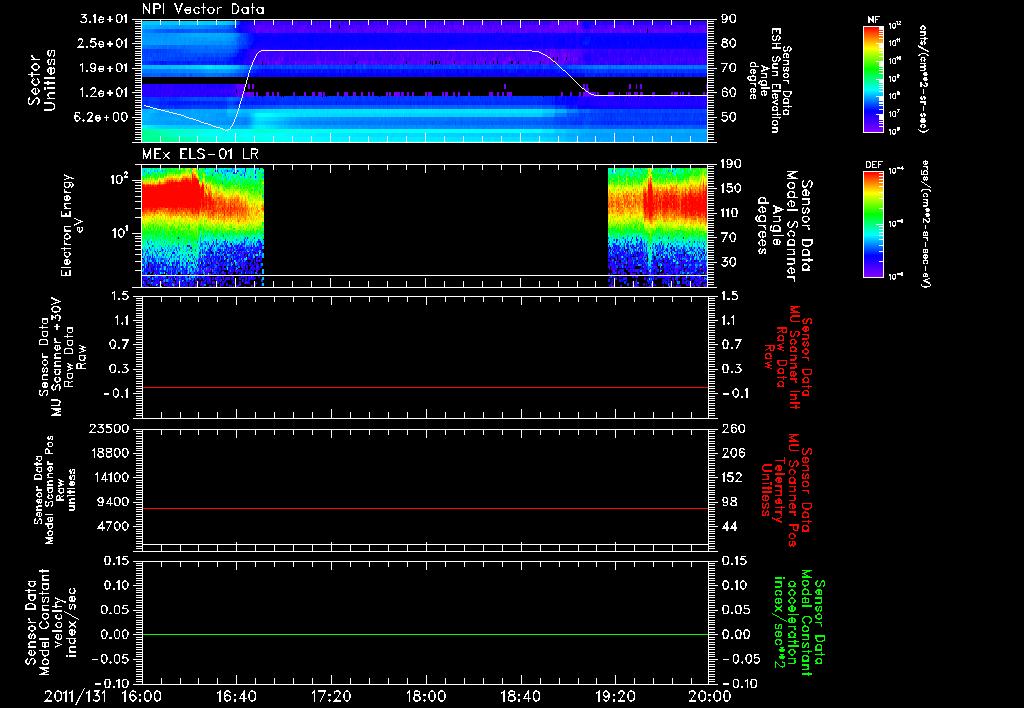Click the "Electron Energy eV" axis label
Viewport: 1024px width, 708px height.
(x=71, y=225)
